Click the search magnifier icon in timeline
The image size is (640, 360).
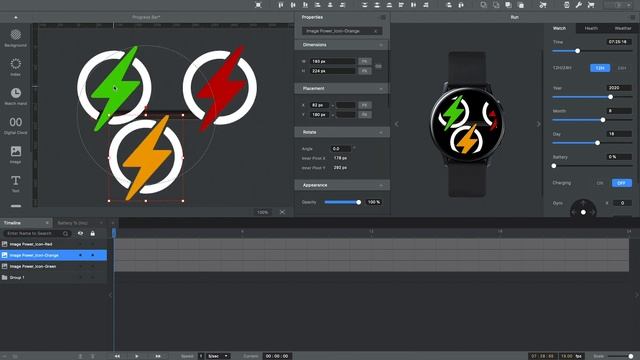(x=65, y=233)
